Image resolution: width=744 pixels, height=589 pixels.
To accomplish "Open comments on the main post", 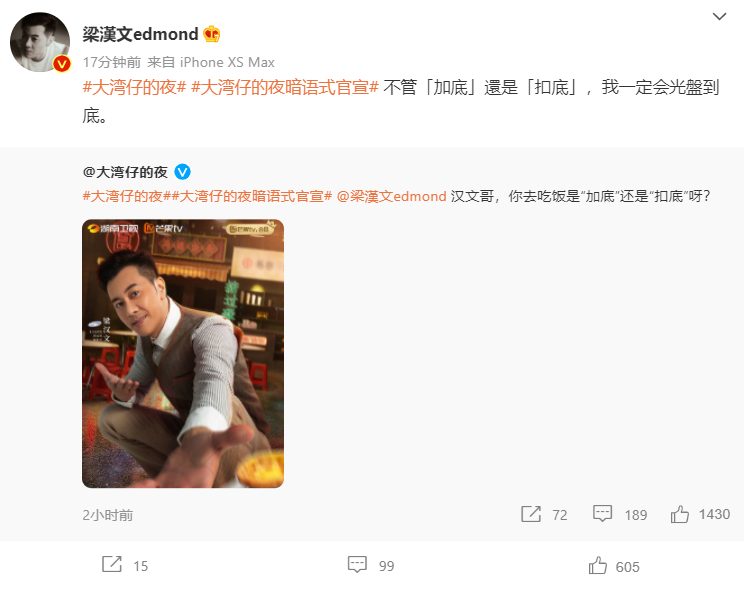I will [357, 564].
